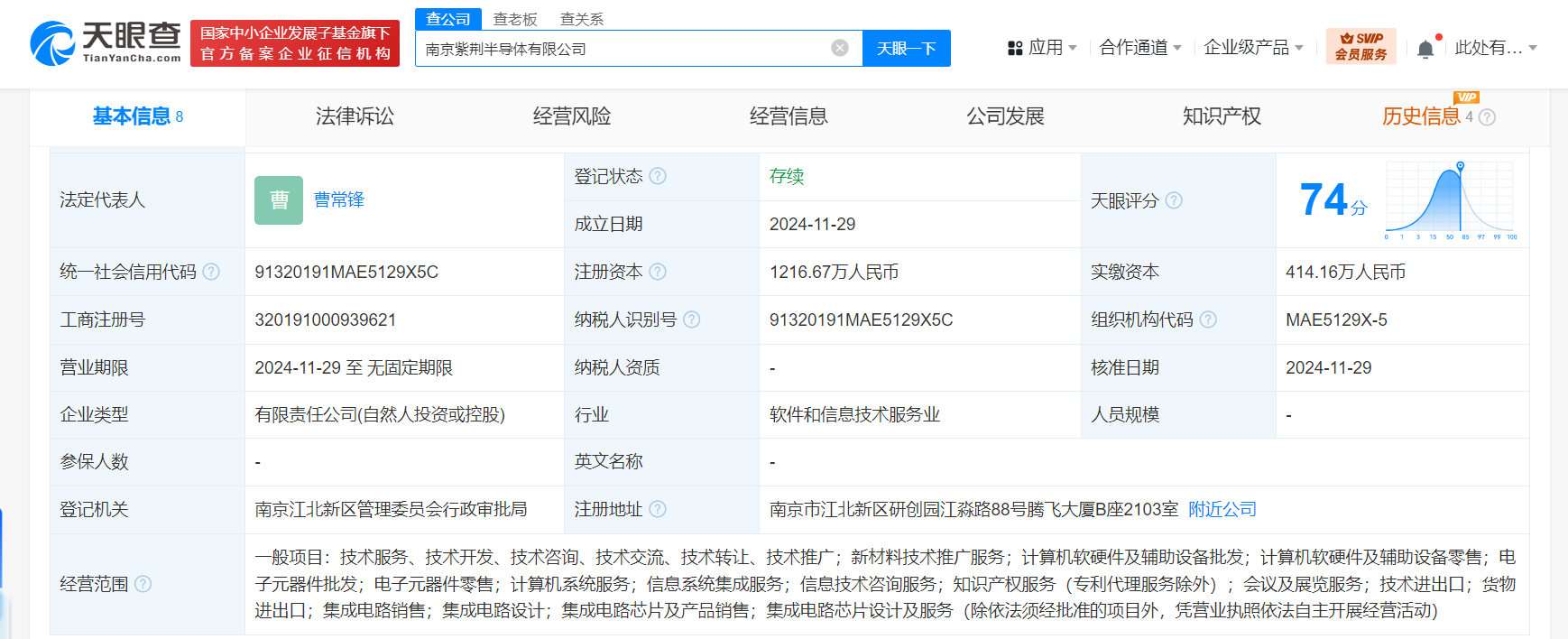Select the 查老板 search mode tab

click(x=515, y=19)
